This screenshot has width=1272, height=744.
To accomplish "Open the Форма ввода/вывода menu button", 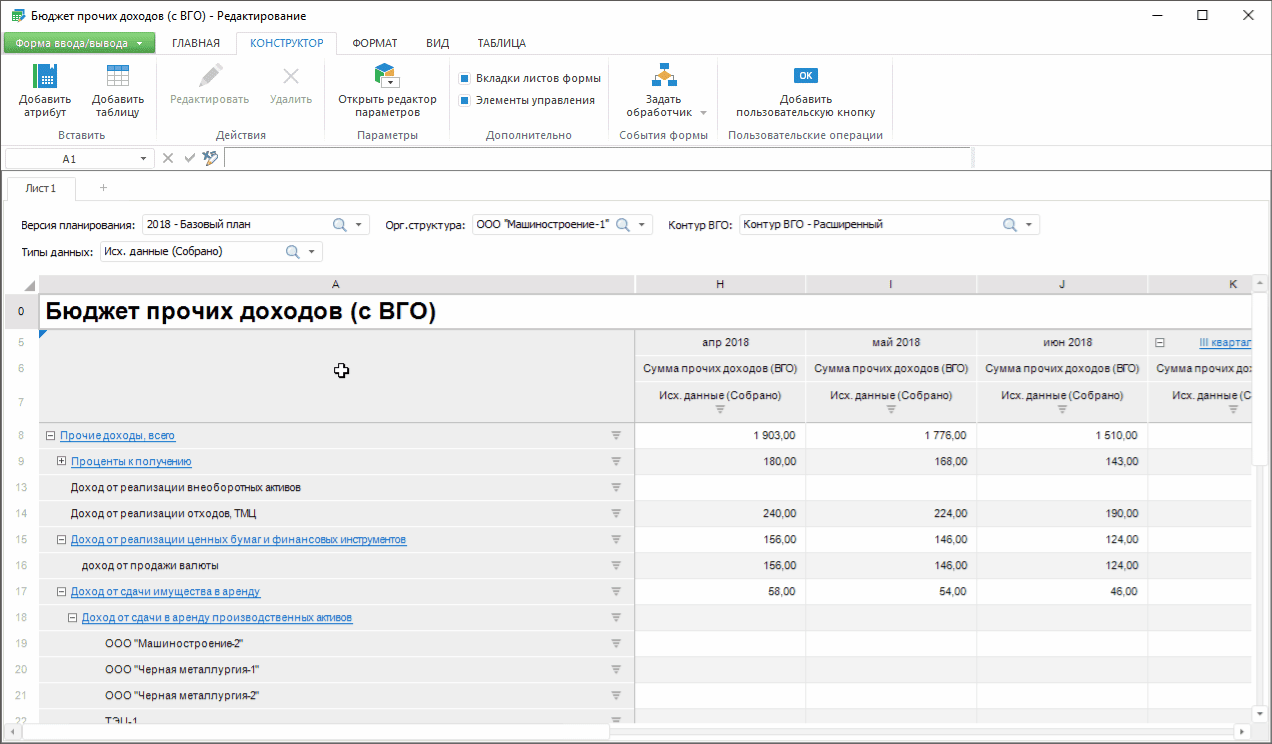I will (79, 43).
